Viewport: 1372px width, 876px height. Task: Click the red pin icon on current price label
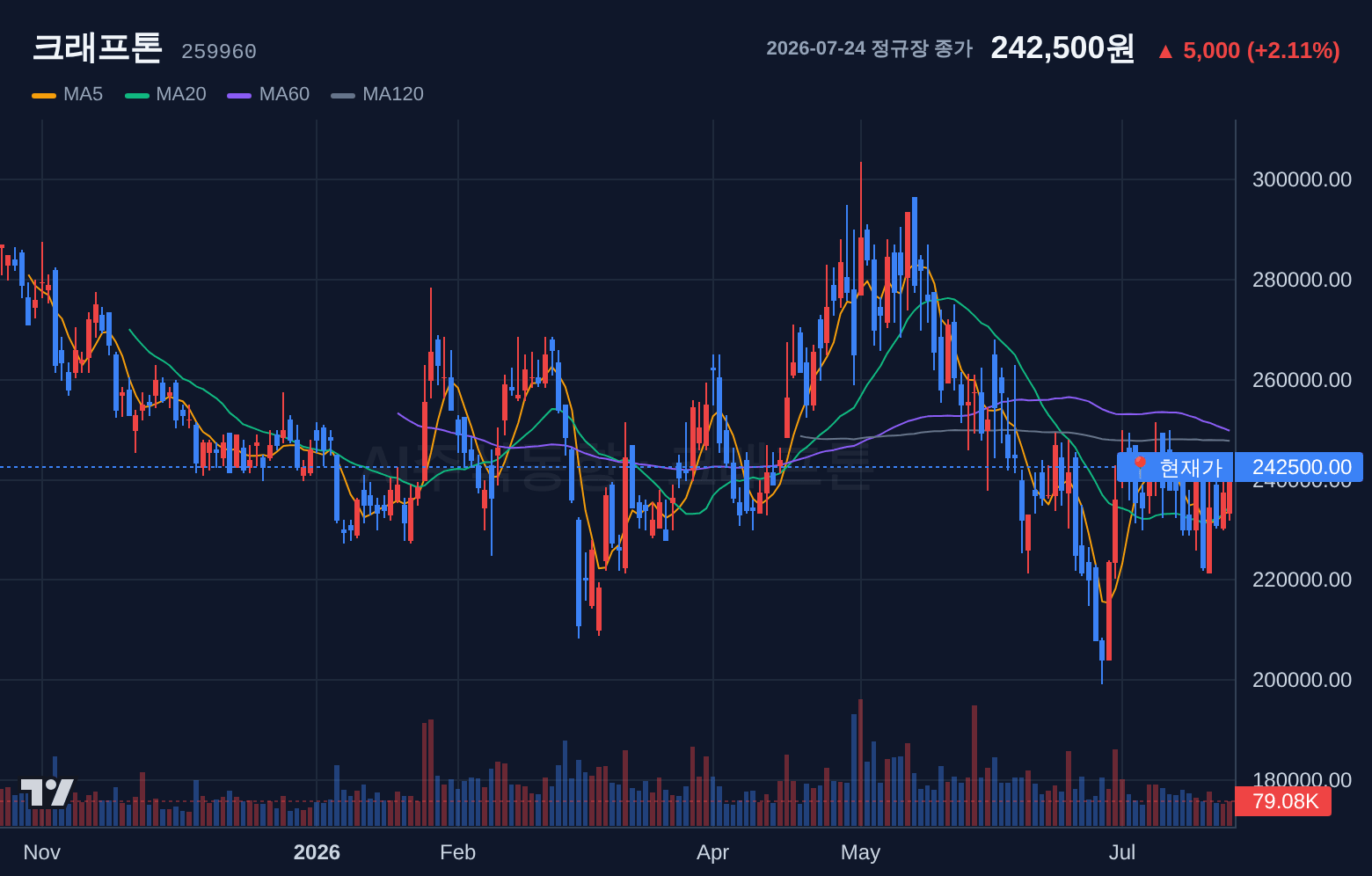coord(1140,467)
